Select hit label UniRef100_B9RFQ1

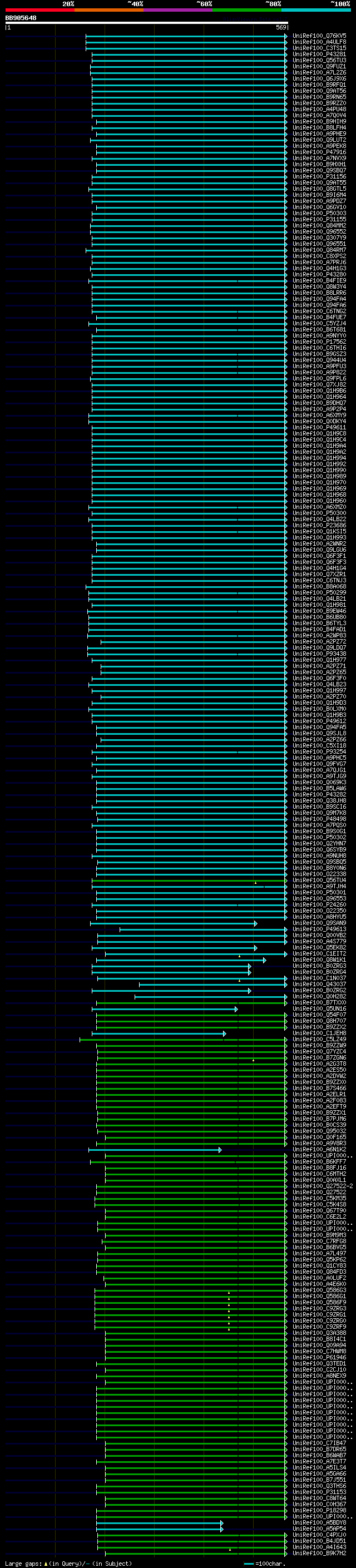tap(319, 85)
